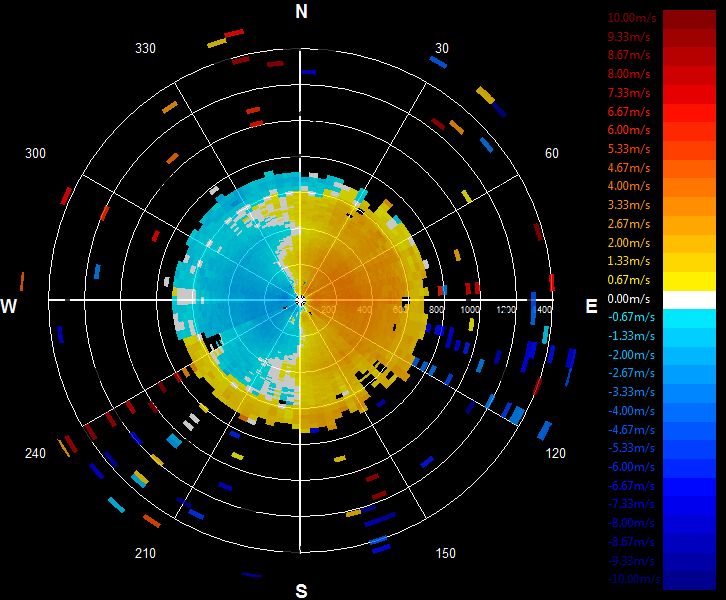726x600 pixels.
Task: Pick the 5.33m/s legend label
Action: pos(629,149)
